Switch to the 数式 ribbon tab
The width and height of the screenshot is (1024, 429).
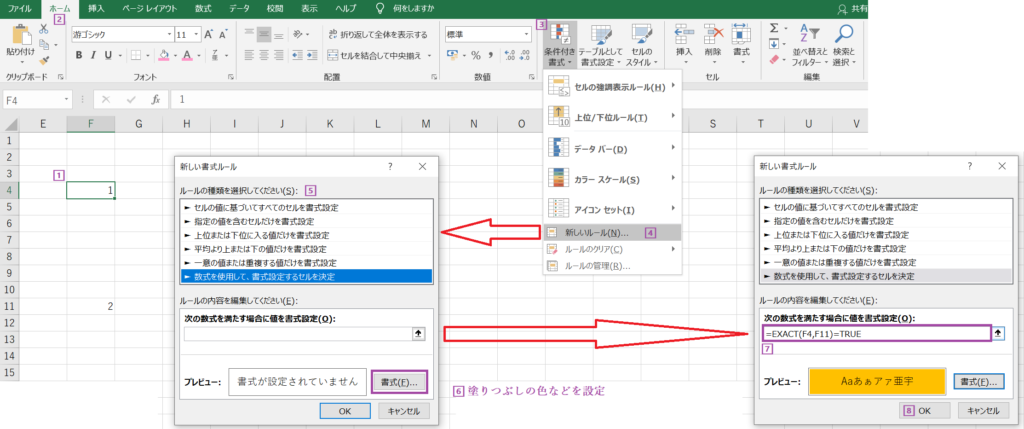click(x=203, y=8)
